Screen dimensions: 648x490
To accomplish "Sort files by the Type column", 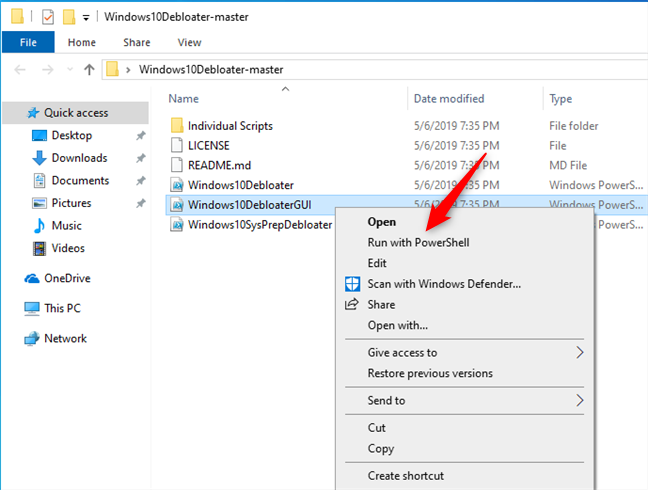I will (x=561, y=99).
